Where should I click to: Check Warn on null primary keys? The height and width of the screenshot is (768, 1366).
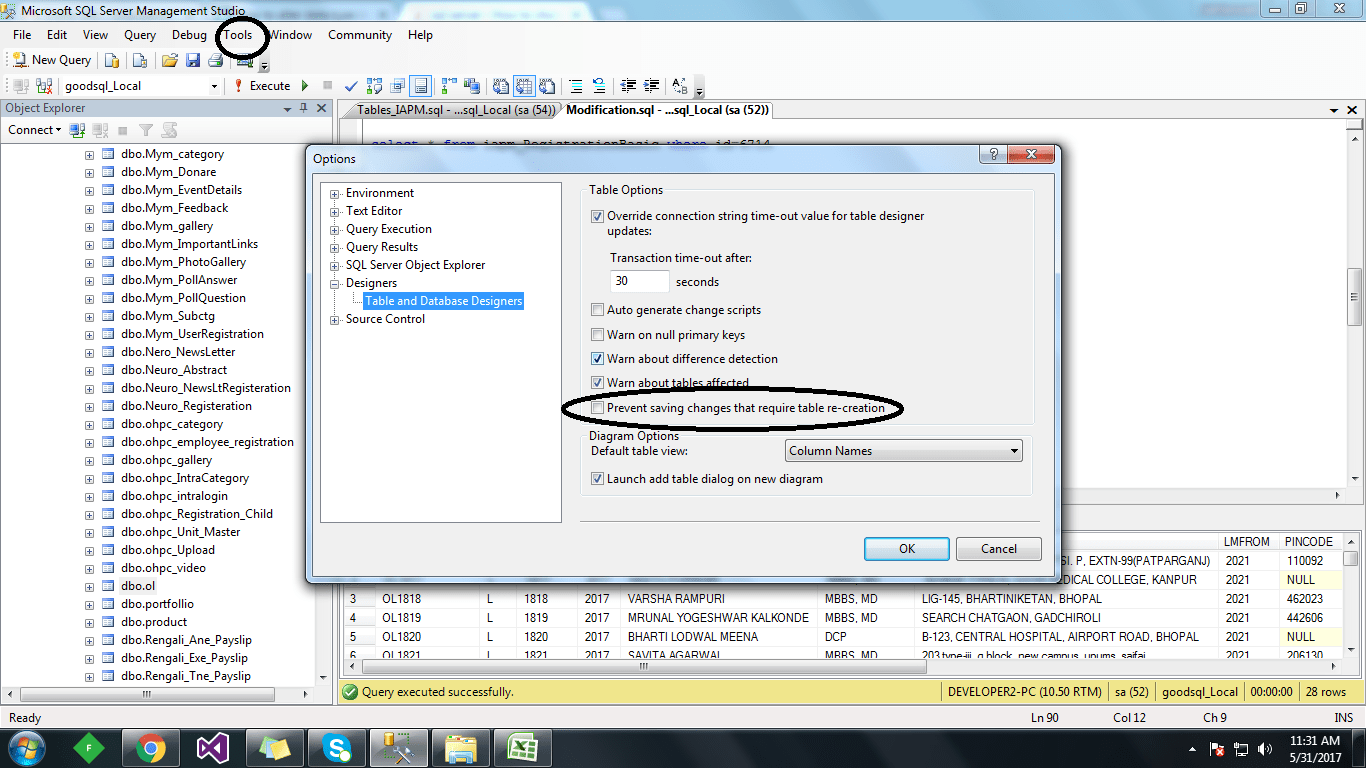point(597,335)
